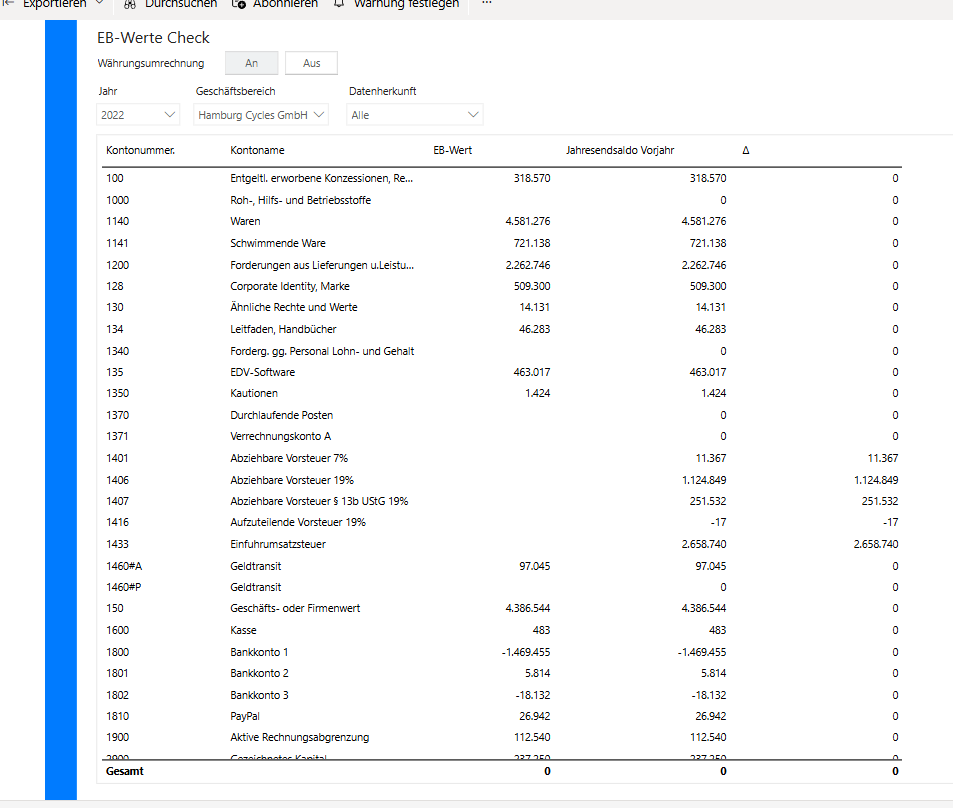The height and width of the screenshot is (808, 953).
Task: Click account name Durchlaufende Posten
Action: point(281,415)
